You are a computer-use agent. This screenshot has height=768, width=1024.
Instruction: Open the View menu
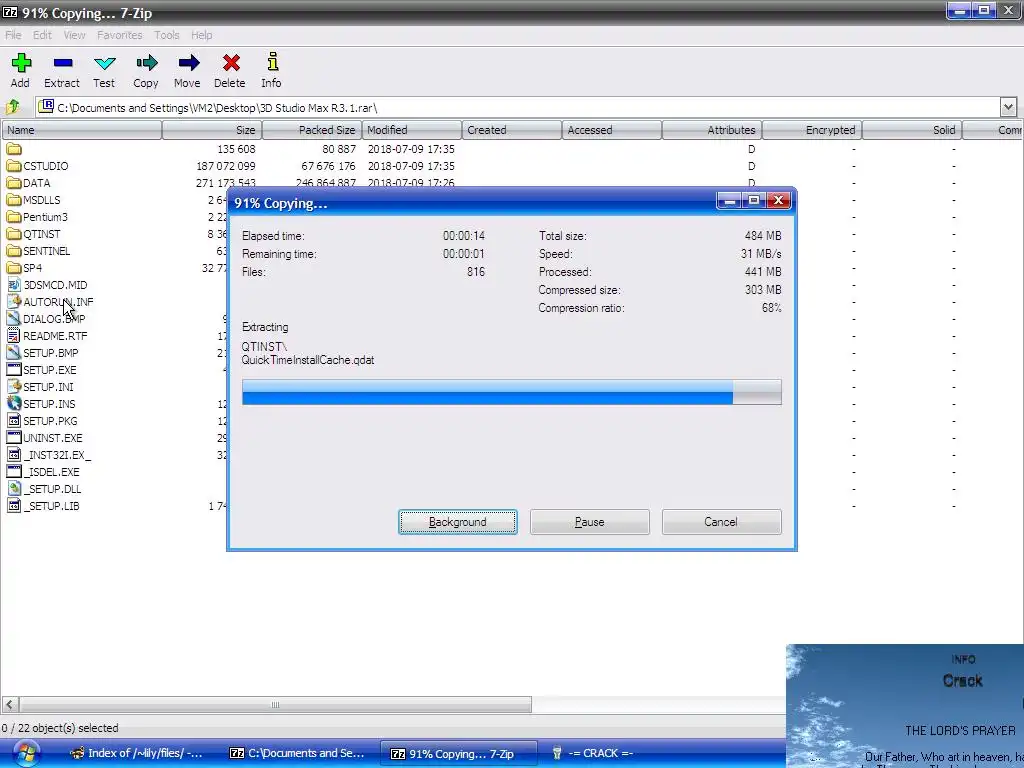(74, 35)
